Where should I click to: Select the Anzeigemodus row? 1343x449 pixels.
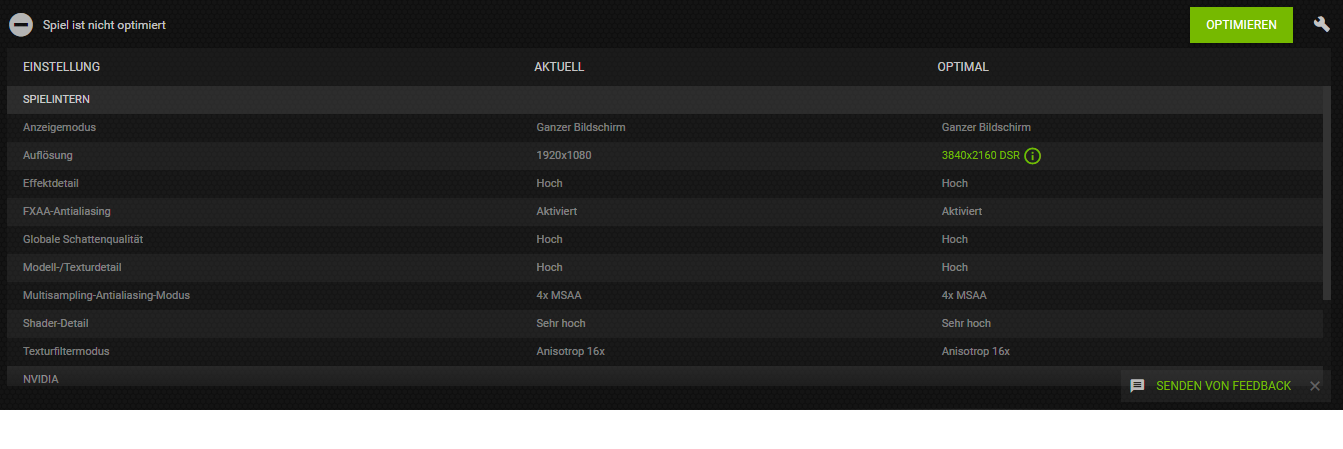[663, 128]
